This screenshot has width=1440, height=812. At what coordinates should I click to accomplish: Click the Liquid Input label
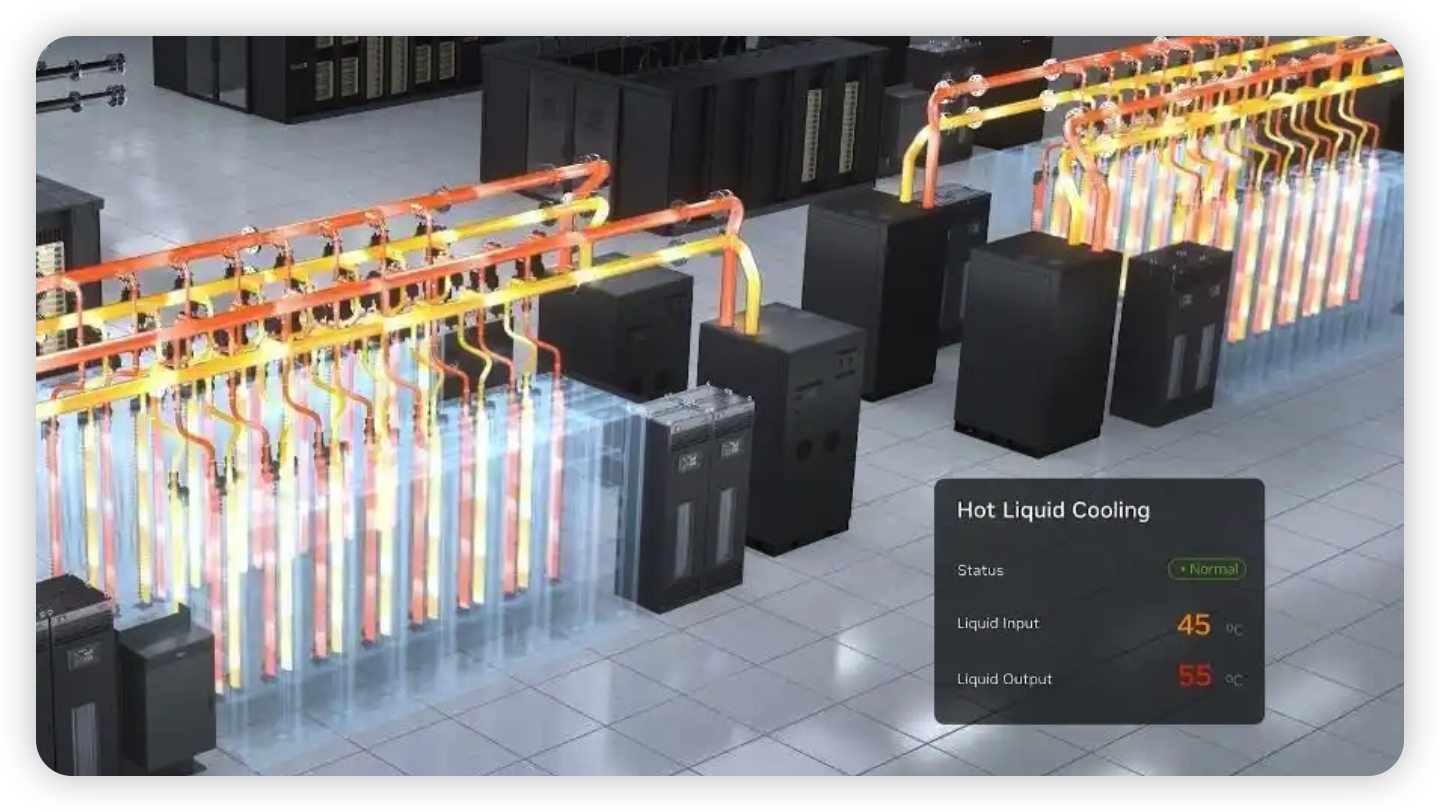998,623
